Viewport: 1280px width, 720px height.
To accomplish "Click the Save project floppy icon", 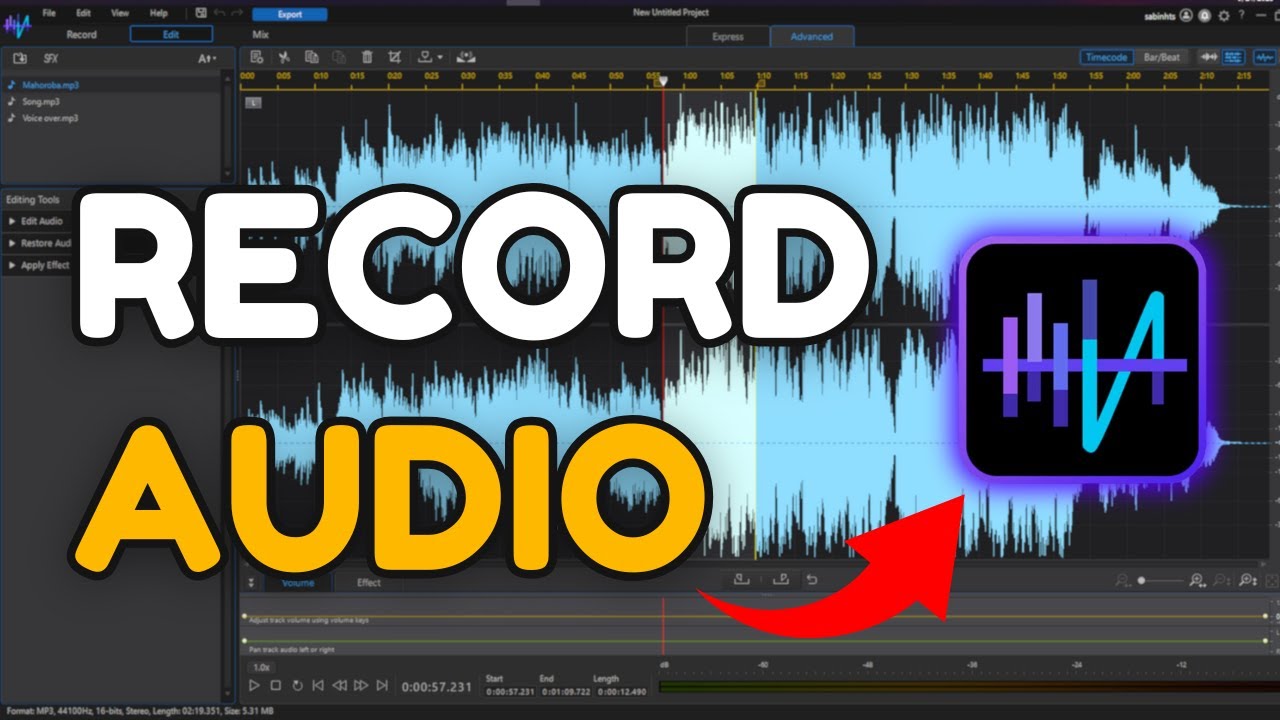I will point(201,13).
